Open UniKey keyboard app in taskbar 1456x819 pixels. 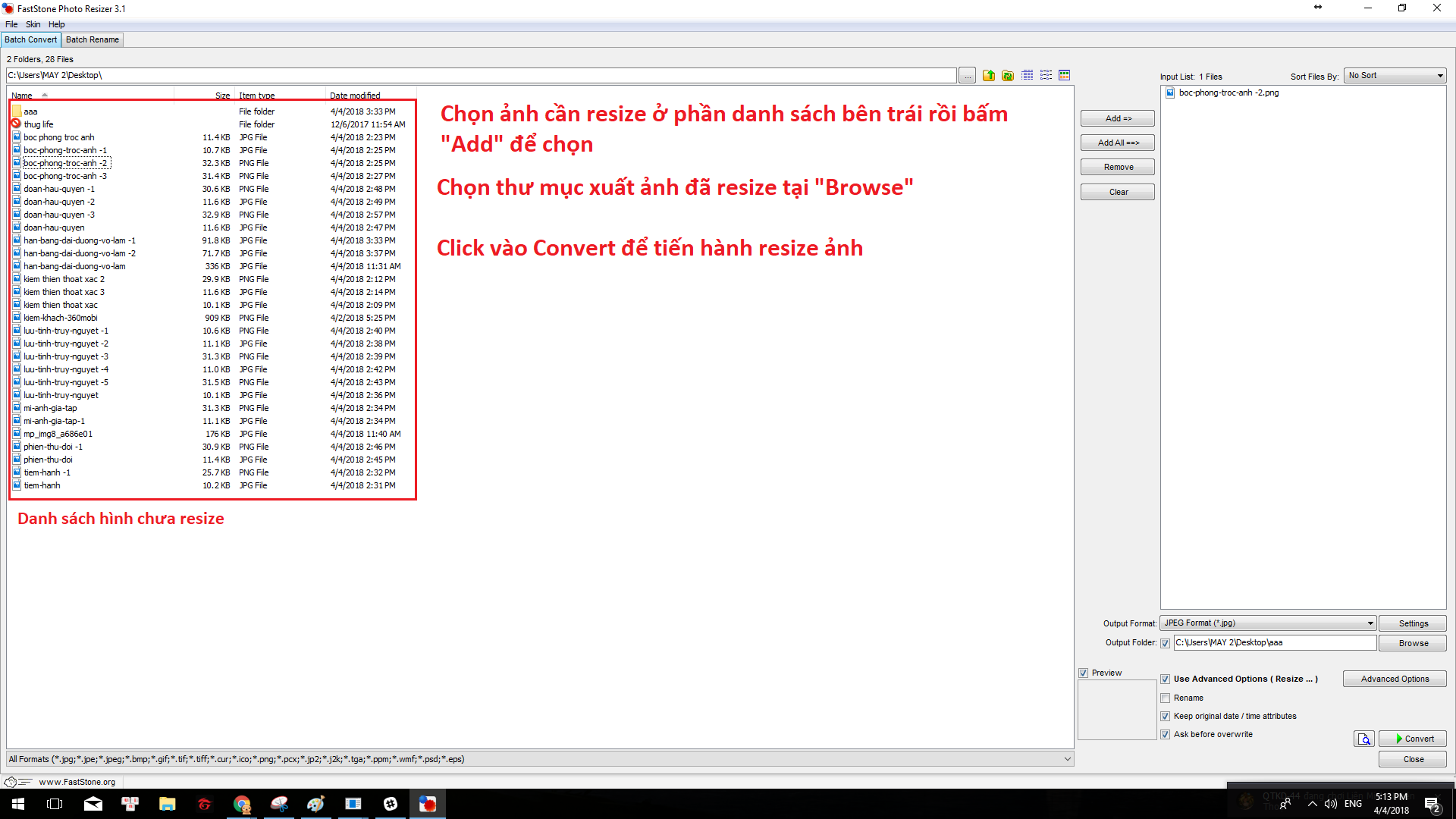(130, 804)
